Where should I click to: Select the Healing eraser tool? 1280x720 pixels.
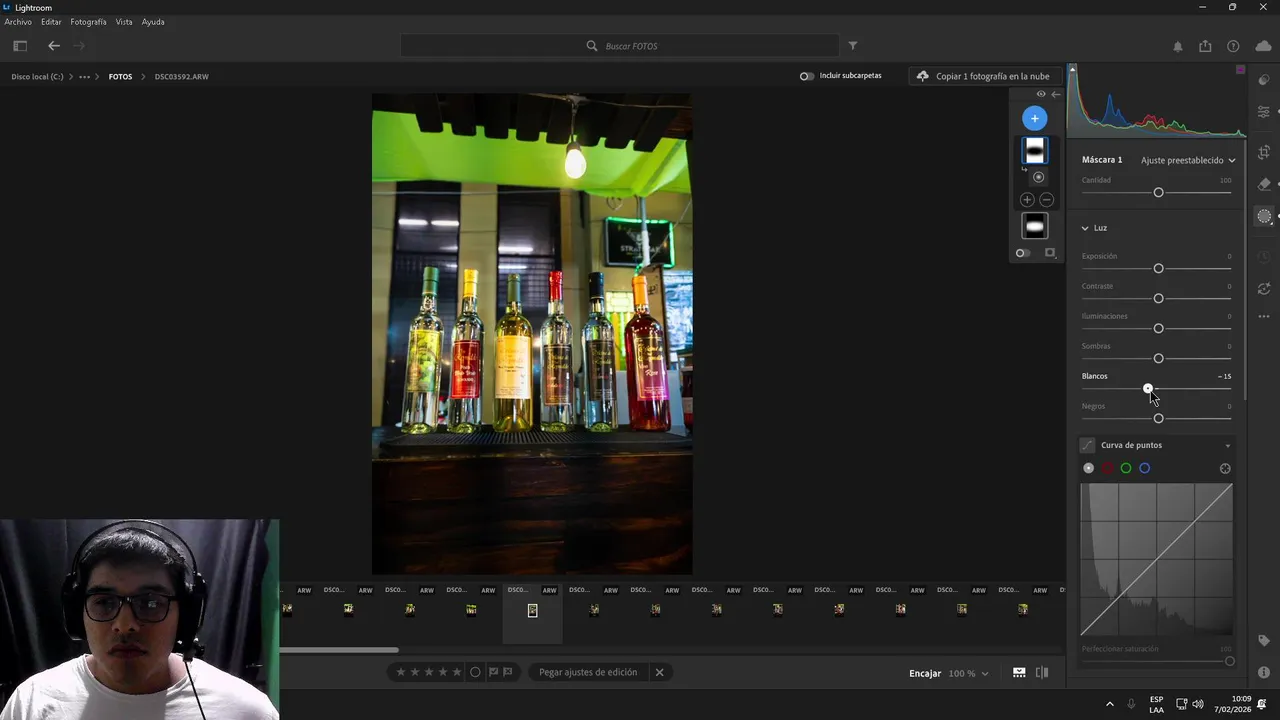coord(1264,184)
